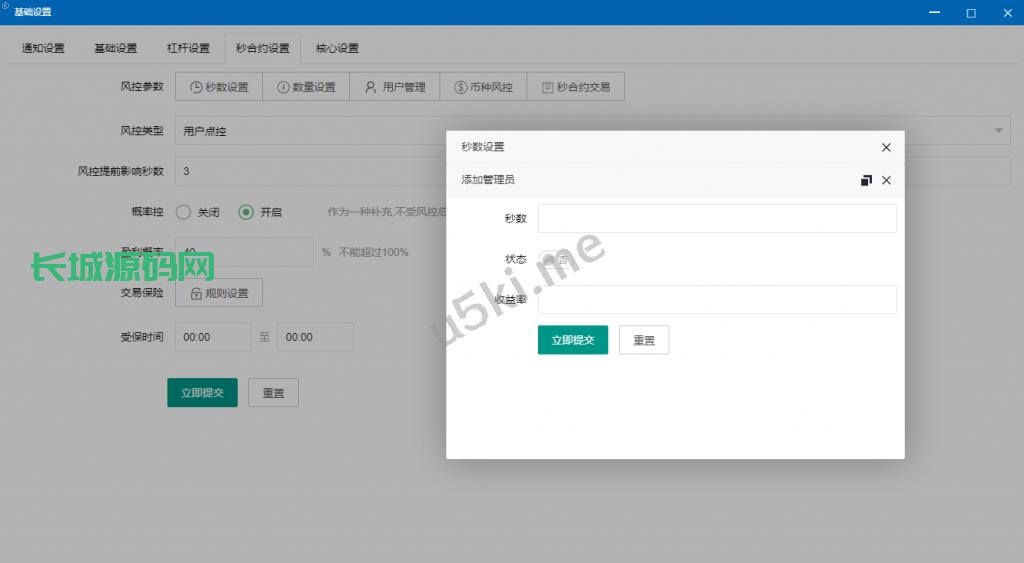Open 用户管理 via its person icon
Image resolution: width=1024 pixels, height=563 pixels.
(370, 88)
